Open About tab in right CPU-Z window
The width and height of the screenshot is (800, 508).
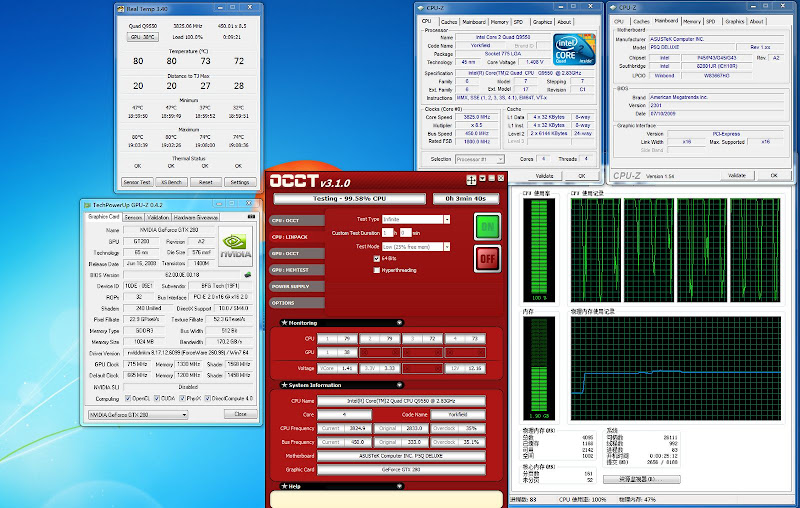pos(757,21)
